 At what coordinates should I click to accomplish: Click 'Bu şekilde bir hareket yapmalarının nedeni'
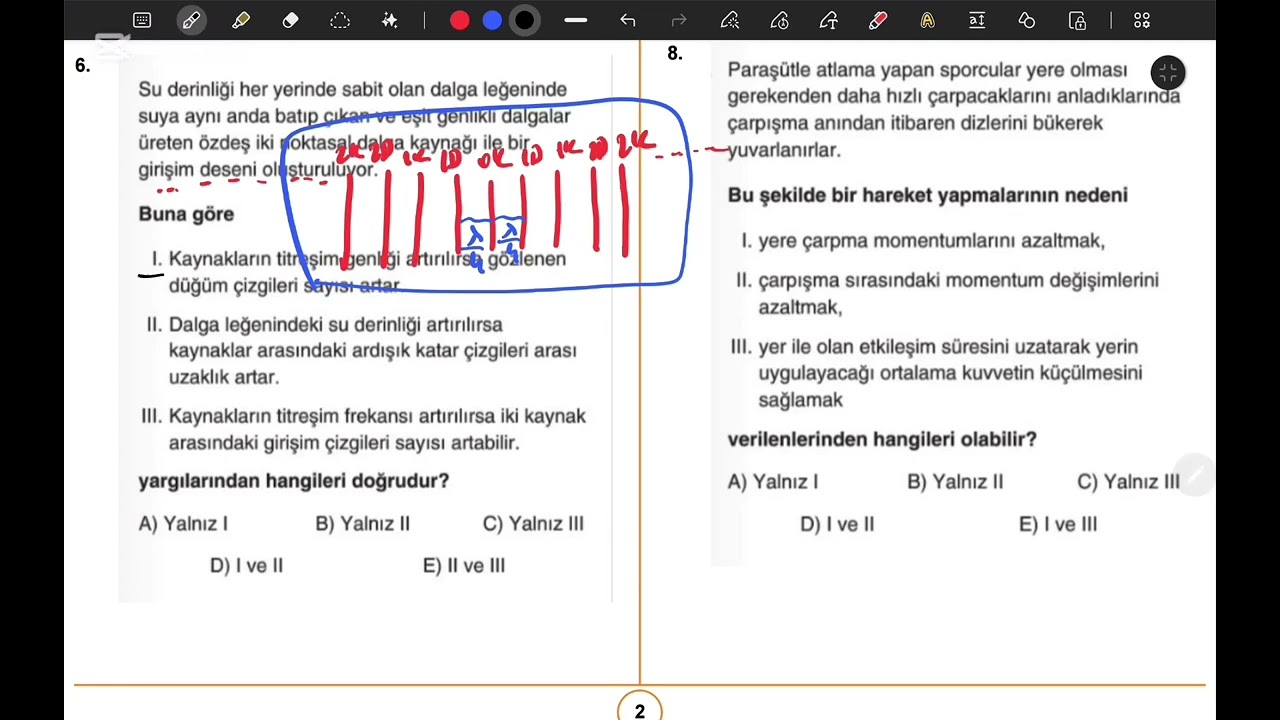point(928,195)
